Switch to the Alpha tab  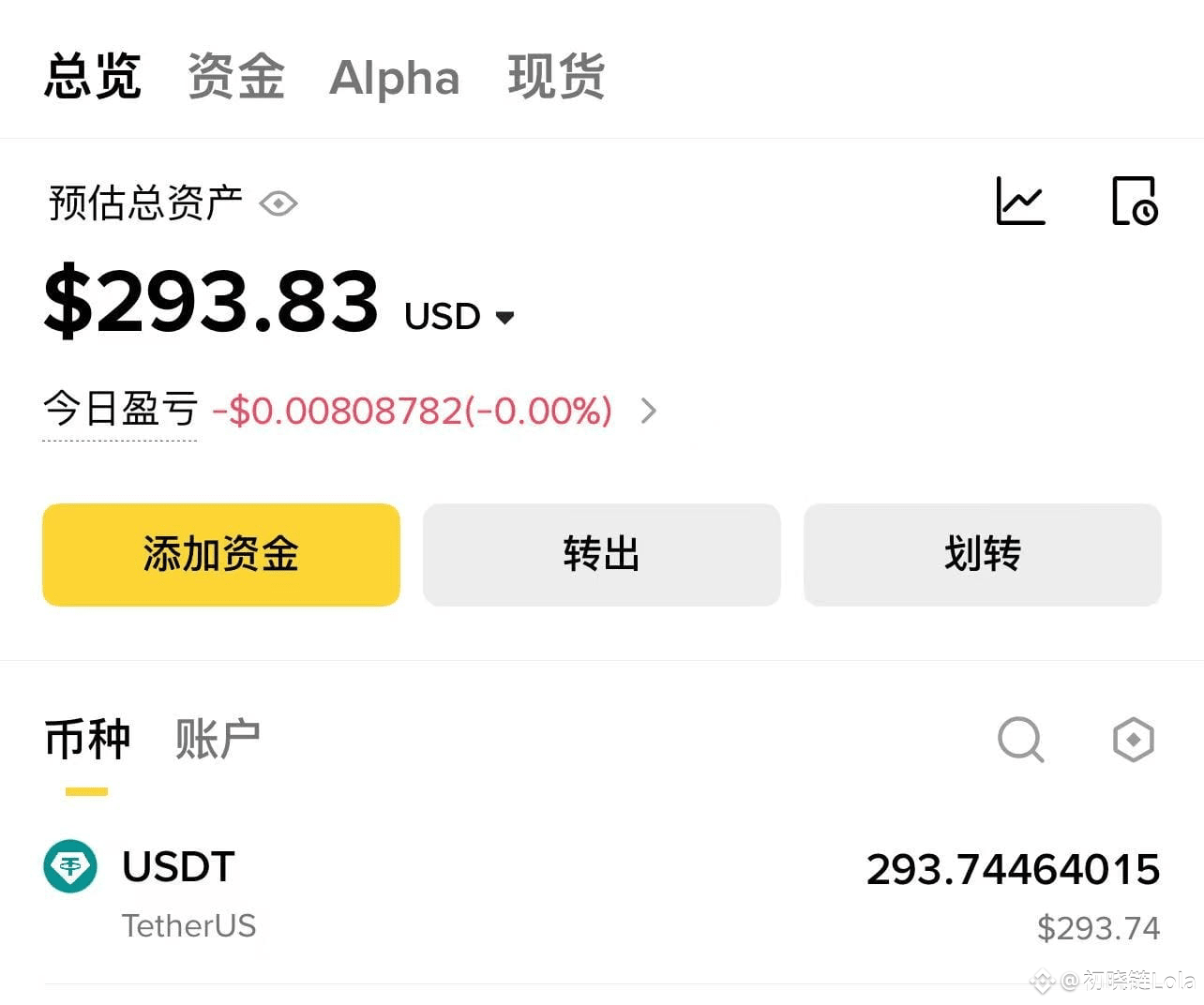[x=395, y=78]
